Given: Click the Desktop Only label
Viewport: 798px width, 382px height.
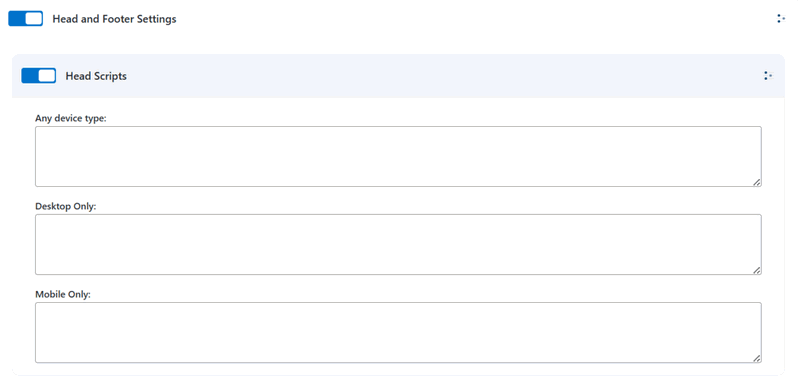Looking at the screenshot, I should point(66,207).
